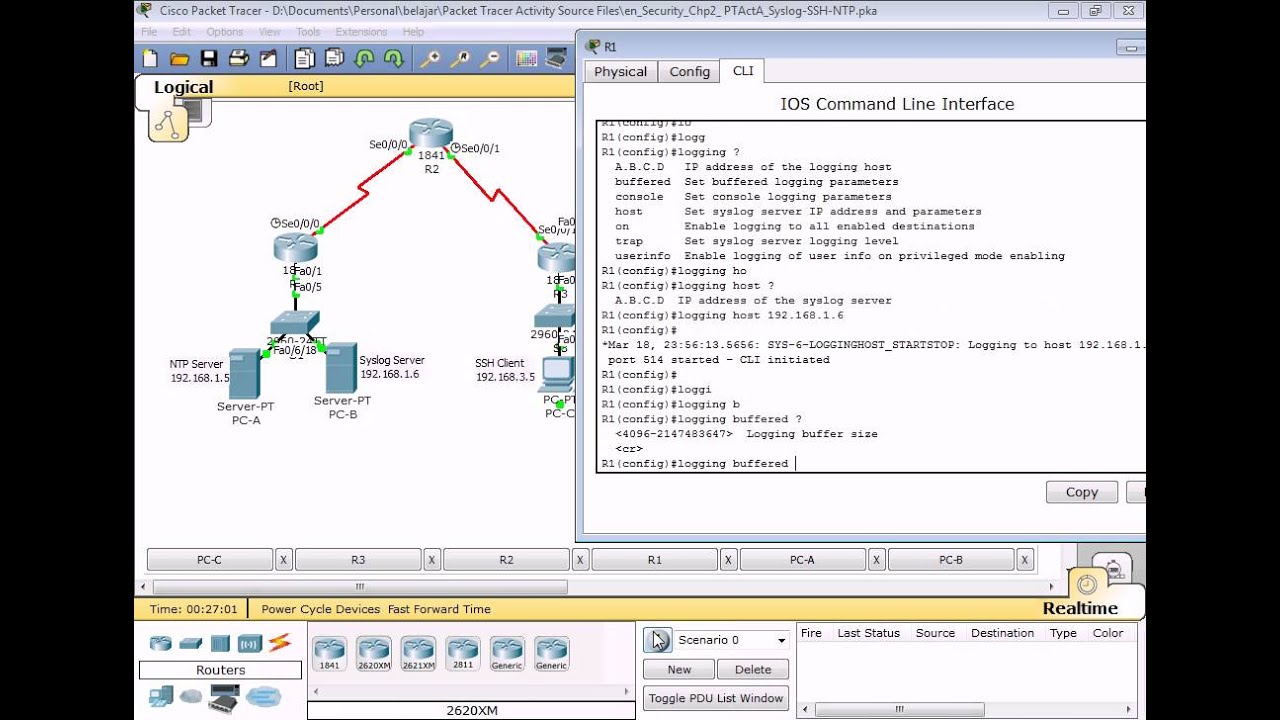Viewport: 1280px width, 720px height.
Task: Open the Help menu
Action: pyautogui.click(x=413, y=32)
